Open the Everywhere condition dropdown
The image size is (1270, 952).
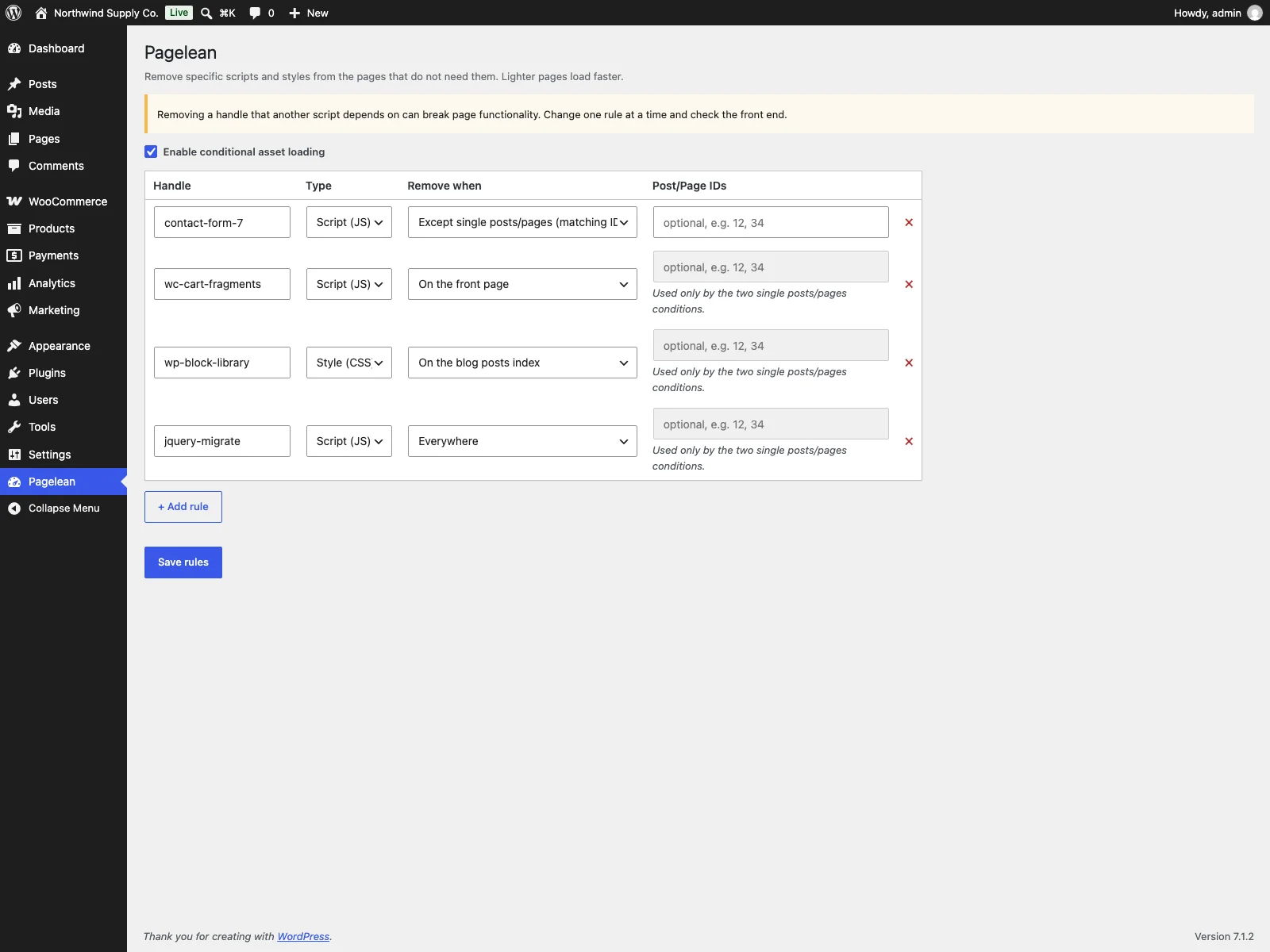click(x=522, y=441)
